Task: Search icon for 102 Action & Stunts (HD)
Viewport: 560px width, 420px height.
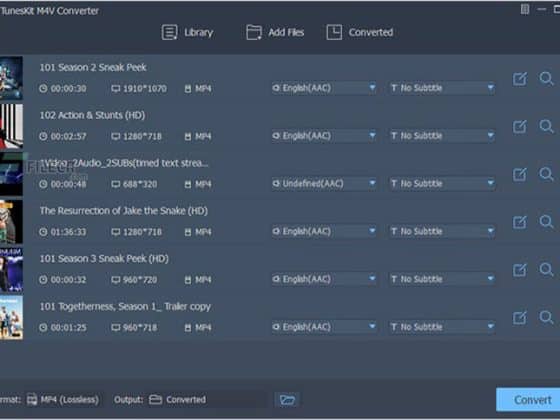Action: pyautogui.click(x=546, y=126)
